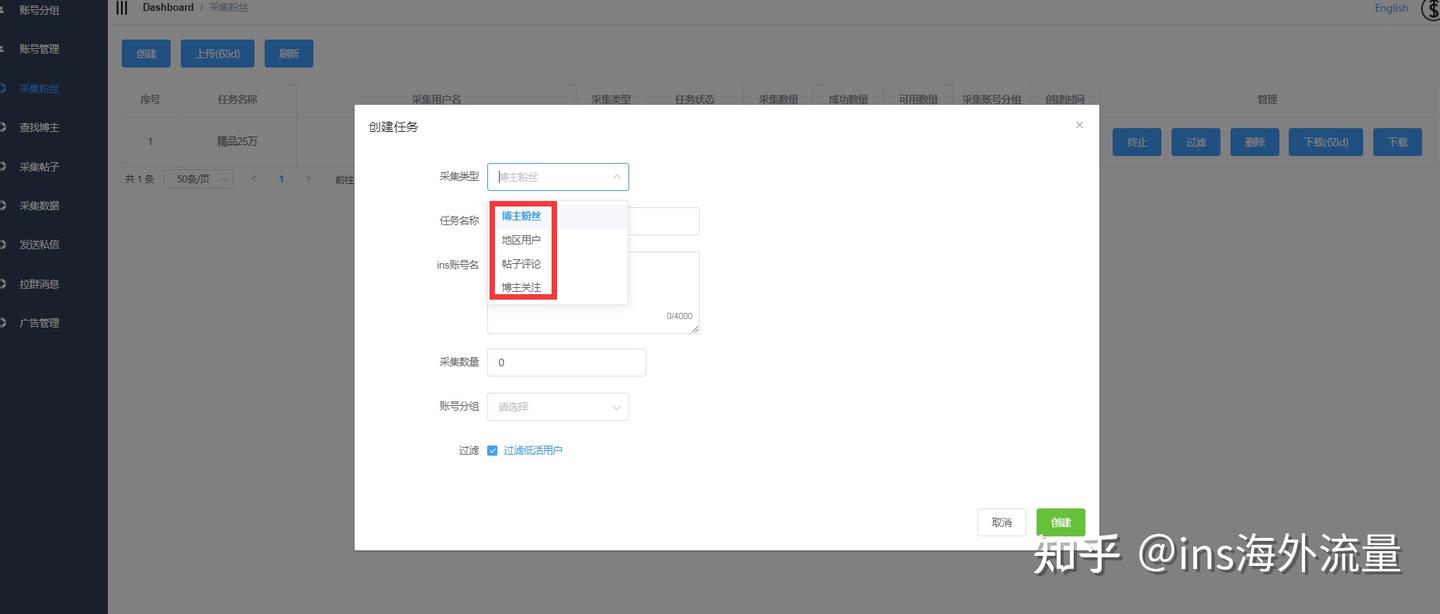Click the dollar coin icon at top right
The image size is (1440, 614).
coord(1431,9)
